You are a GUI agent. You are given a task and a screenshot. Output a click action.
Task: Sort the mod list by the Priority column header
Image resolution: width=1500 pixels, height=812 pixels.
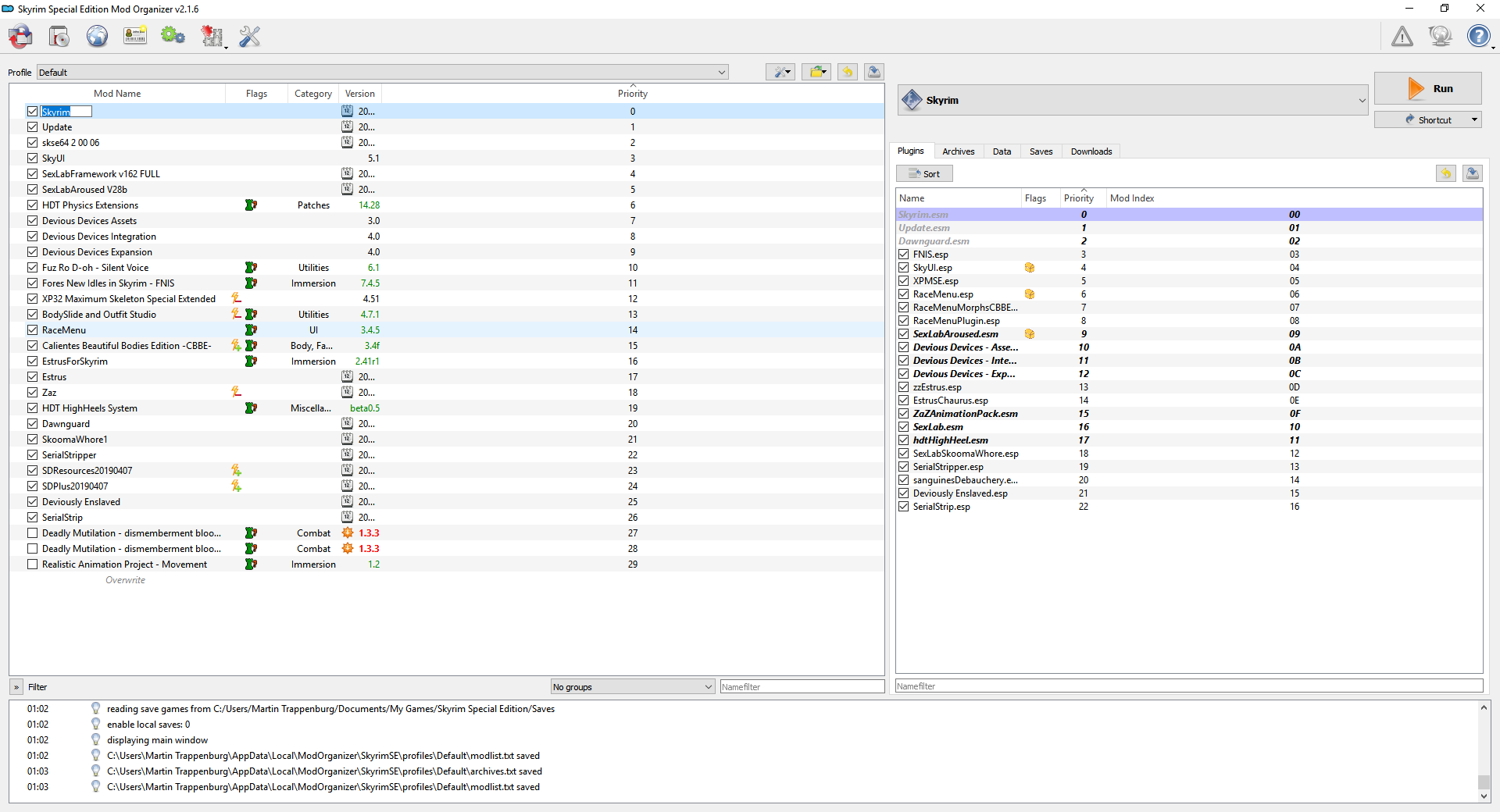(633, 94)
